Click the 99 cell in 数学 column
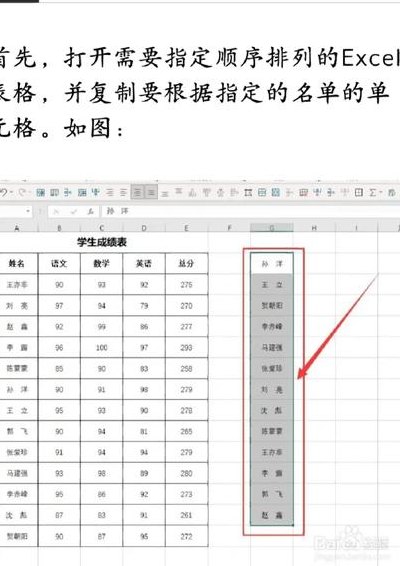This screenshot has width=400, height=566. pos(101,327)
